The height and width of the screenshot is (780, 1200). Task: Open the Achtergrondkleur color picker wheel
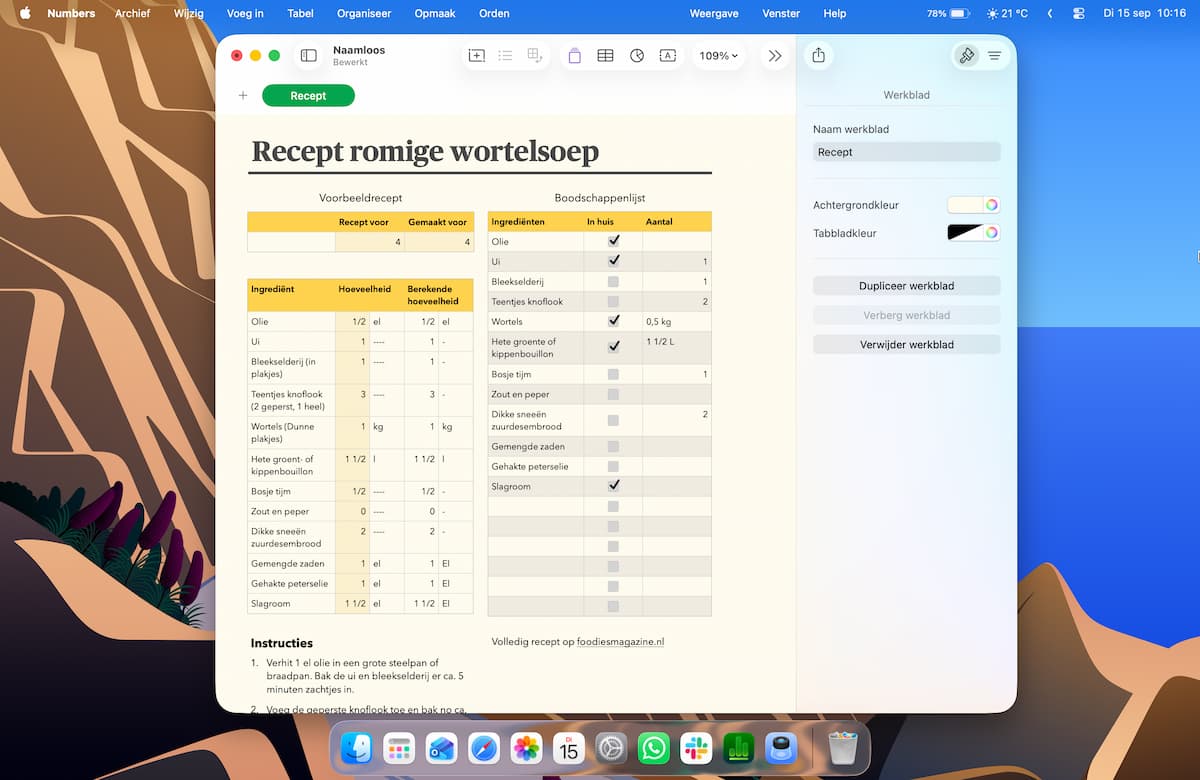991,205
